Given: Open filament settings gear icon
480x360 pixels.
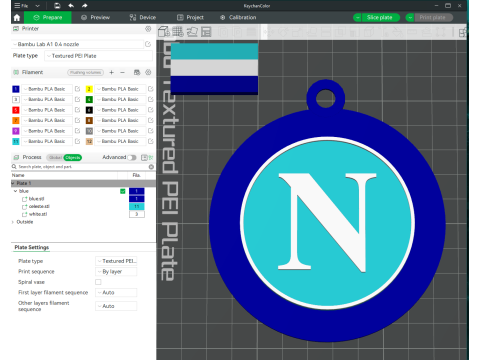Looking at the screenshot, I should pos(148,72).
